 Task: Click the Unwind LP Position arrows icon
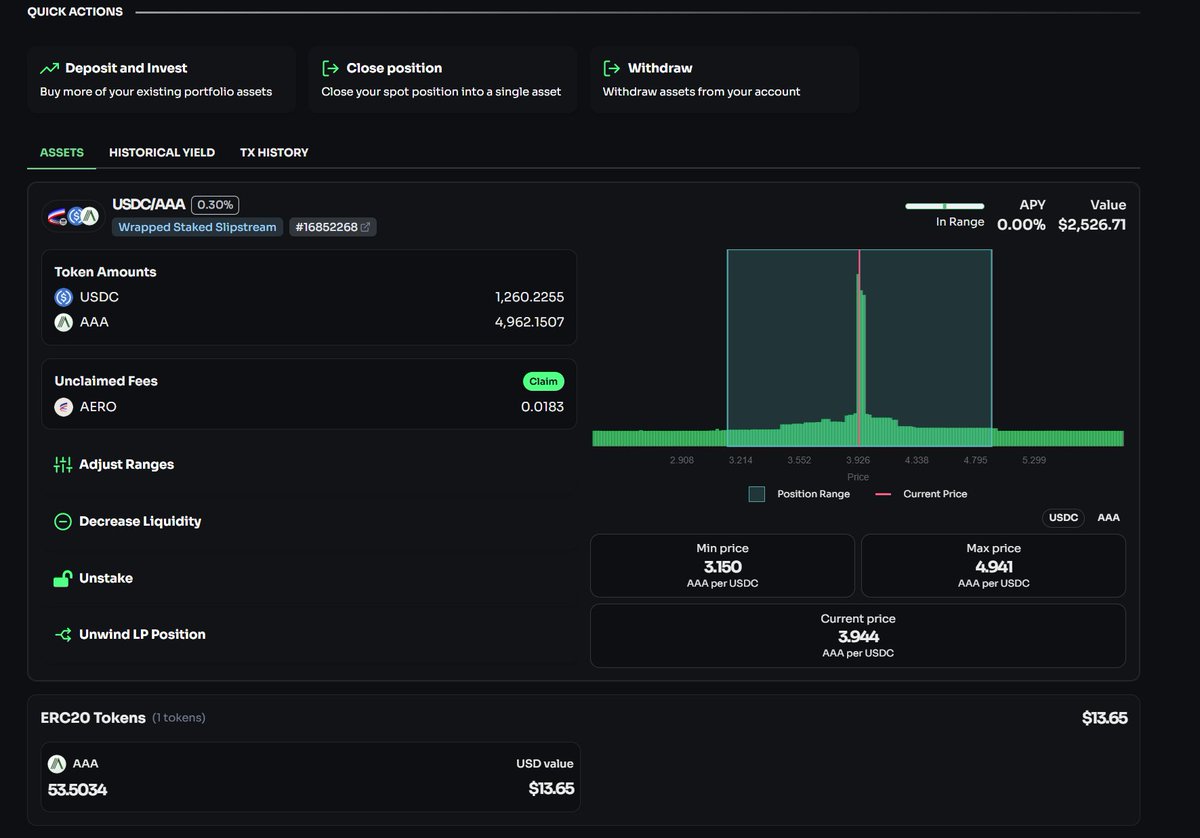click(x=63, y=635)
